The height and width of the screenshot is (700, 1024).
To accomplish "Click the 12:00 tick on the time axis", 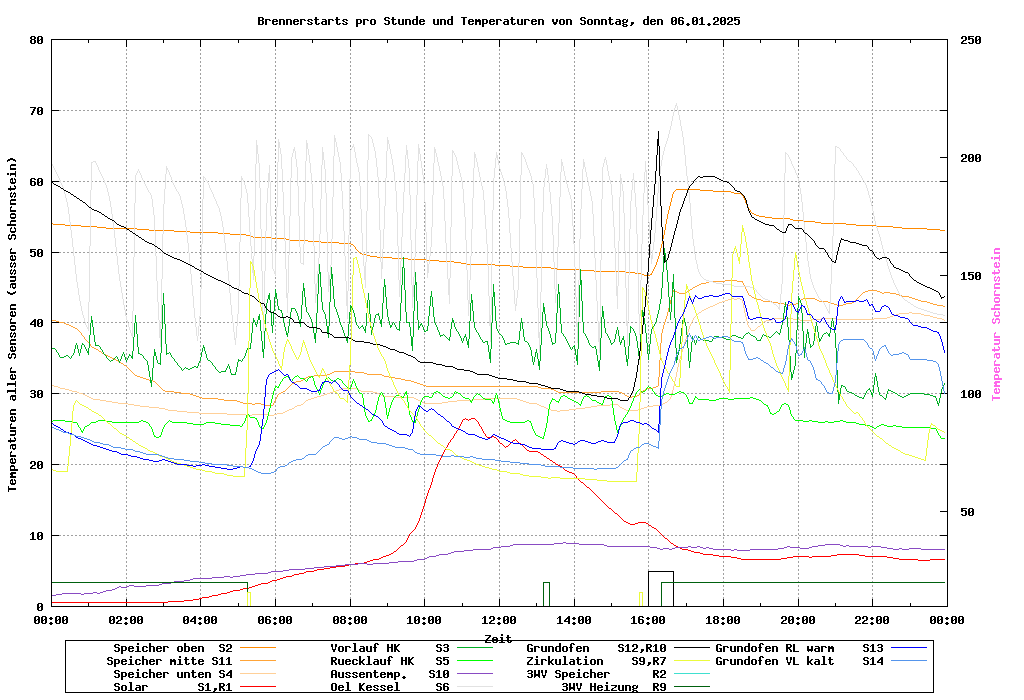I will pyautogui.click(x=499, y=620).
